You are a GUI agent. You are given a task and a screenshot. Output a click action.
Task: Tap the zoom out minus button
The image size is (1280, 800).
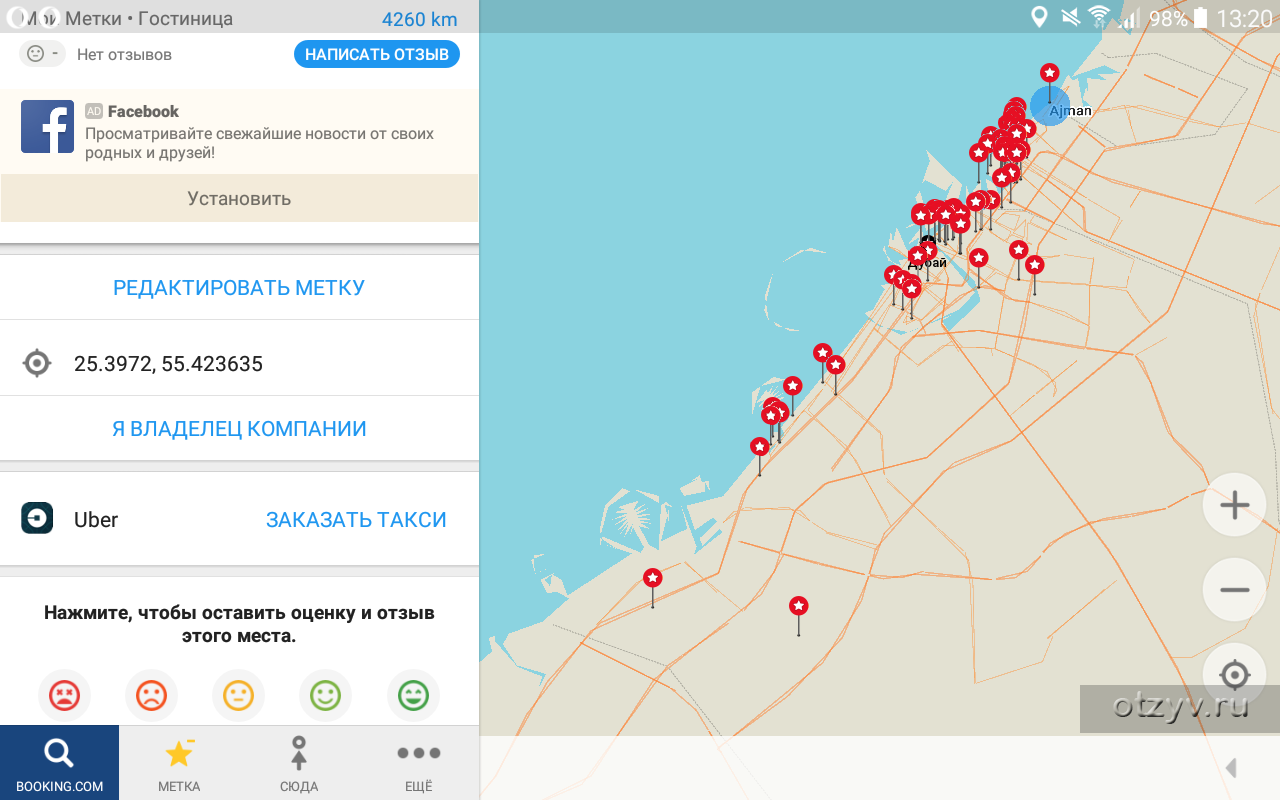[1234, 590]
